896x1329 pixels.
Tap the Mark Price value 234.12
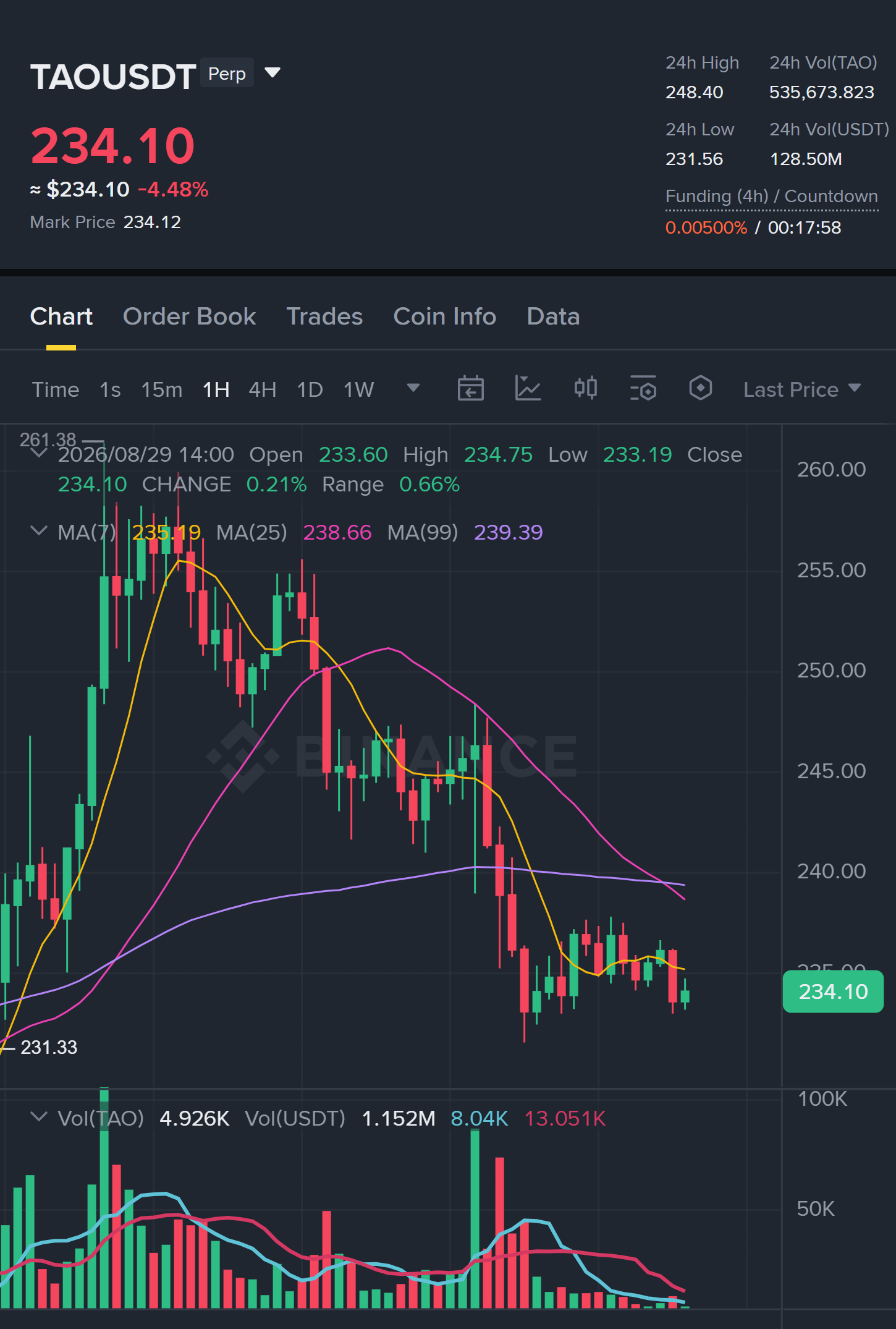pos(152,222)
